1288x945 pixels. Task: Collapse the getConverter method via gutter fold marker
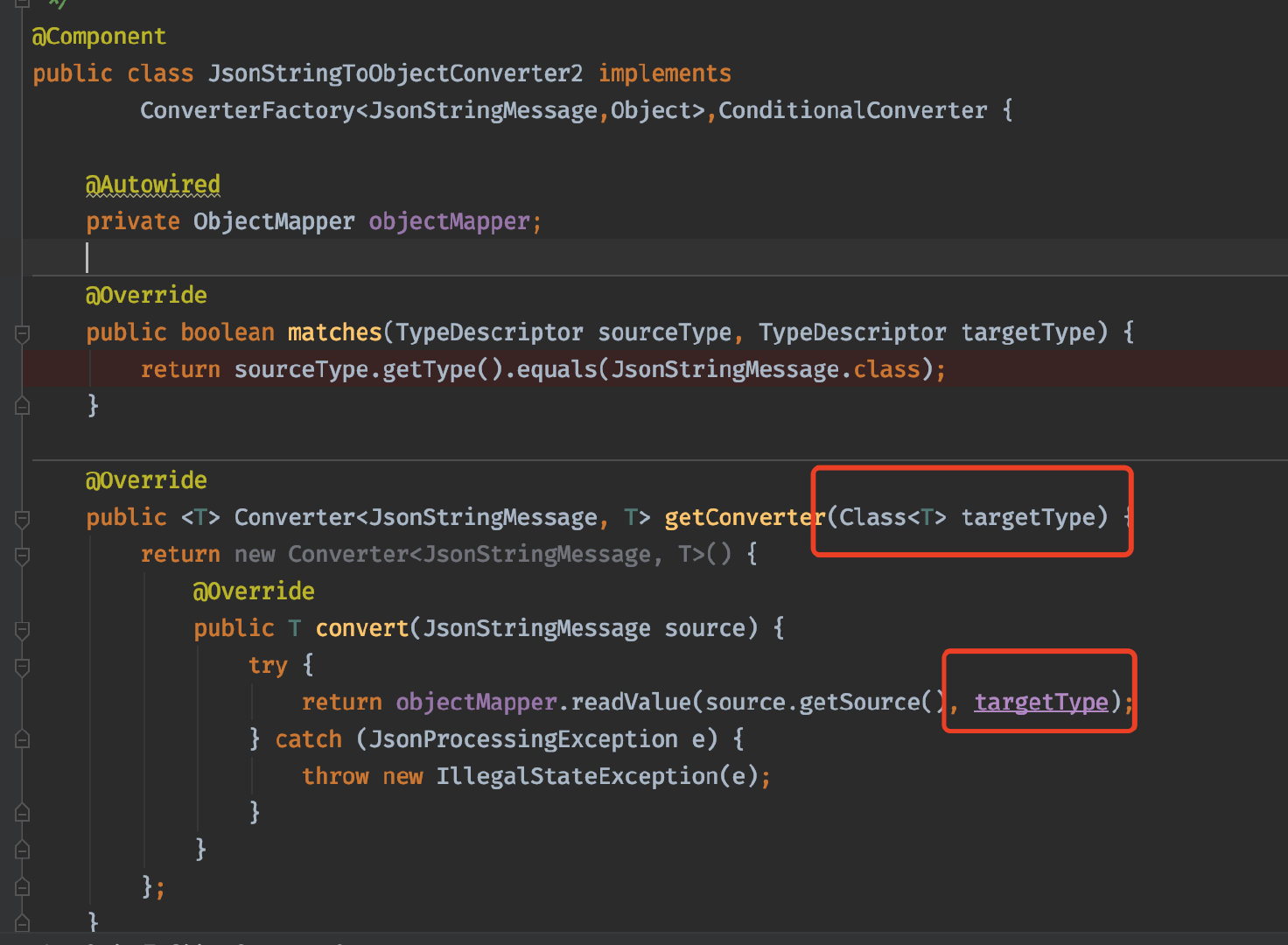coord(23,519)
